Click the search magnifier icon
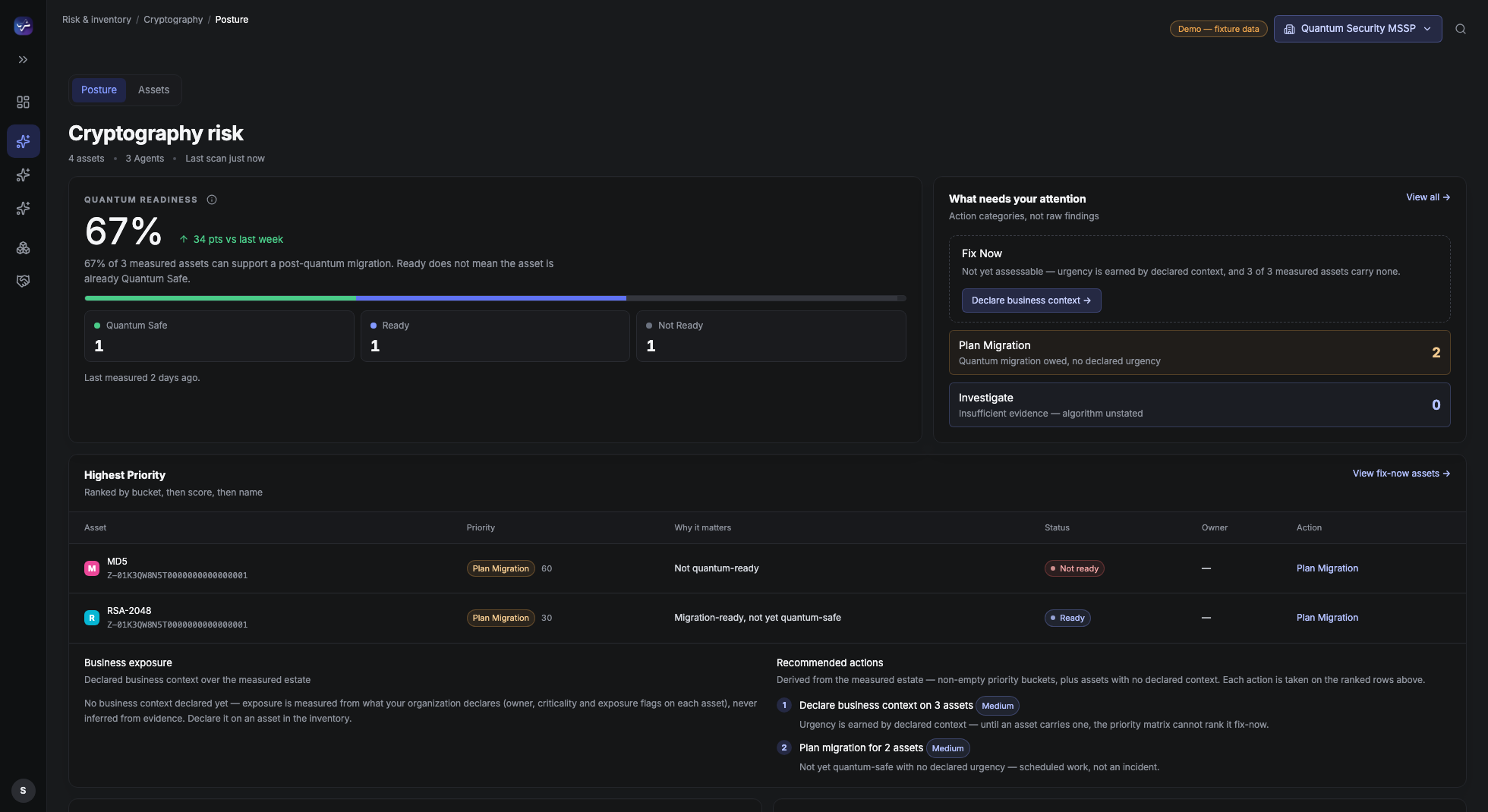 tap(1460, 29)
